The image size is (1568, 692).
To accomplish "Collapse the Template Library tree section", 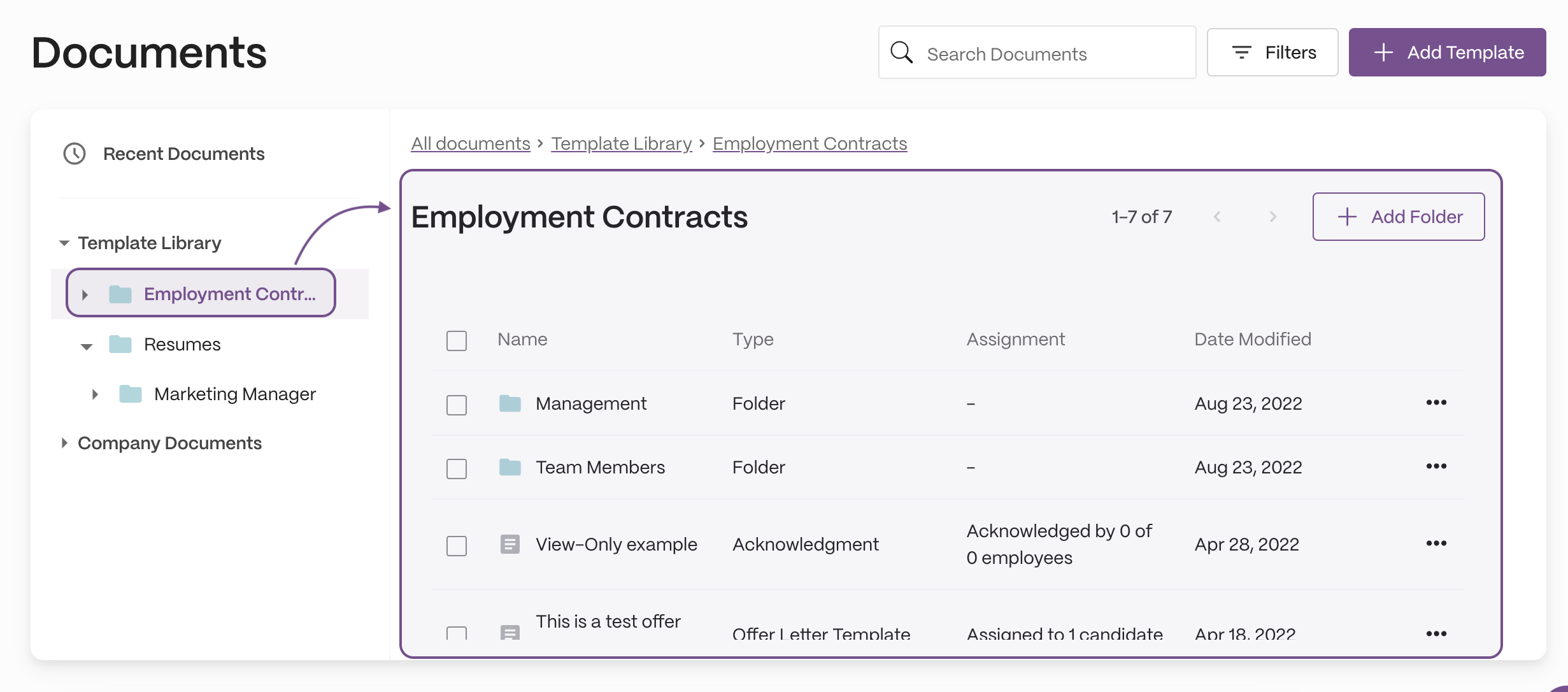I will point(64,243).
